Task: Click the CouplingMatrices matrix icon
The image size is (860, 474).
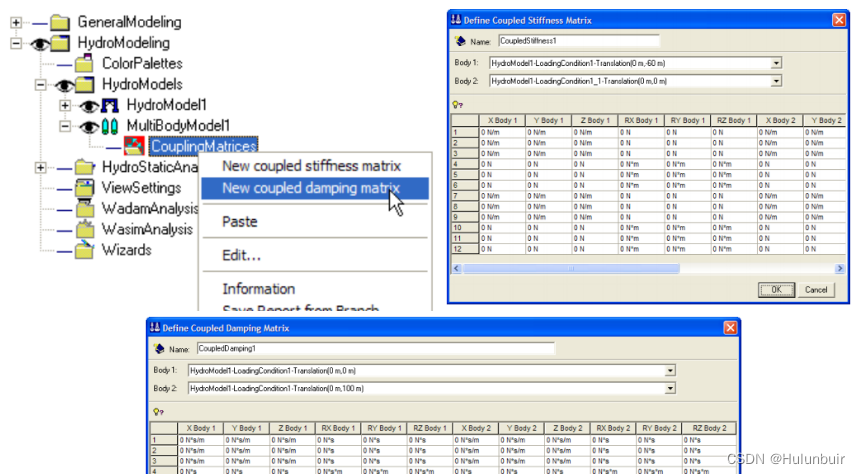Action: click(x=134, y=146)
